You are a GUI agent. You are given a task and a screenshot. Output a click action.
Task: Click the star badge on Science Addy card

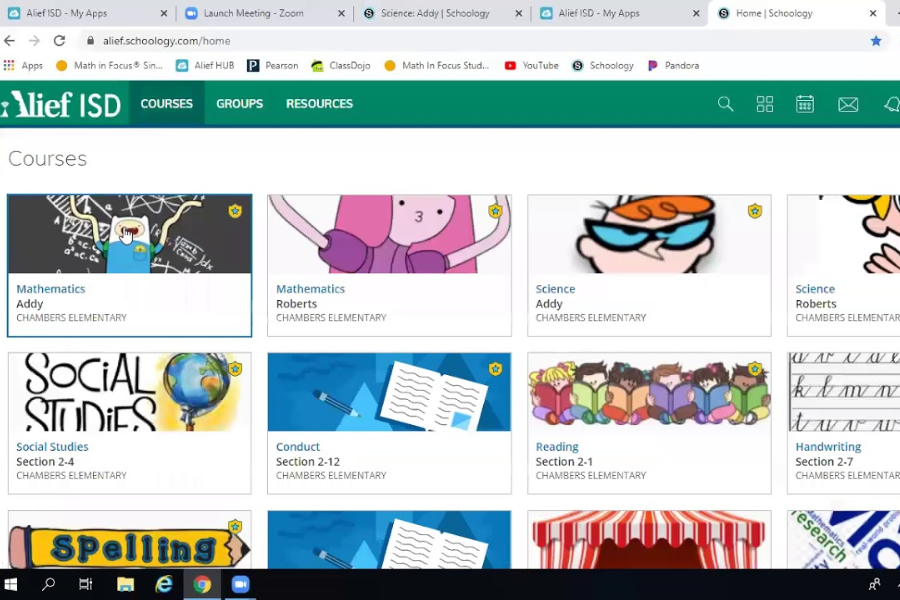pos(755,211)
